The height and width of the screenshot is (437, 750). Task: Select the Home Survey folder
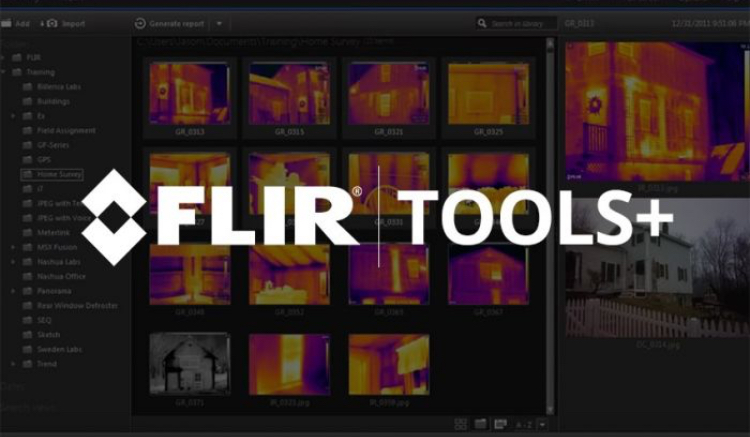52,175
